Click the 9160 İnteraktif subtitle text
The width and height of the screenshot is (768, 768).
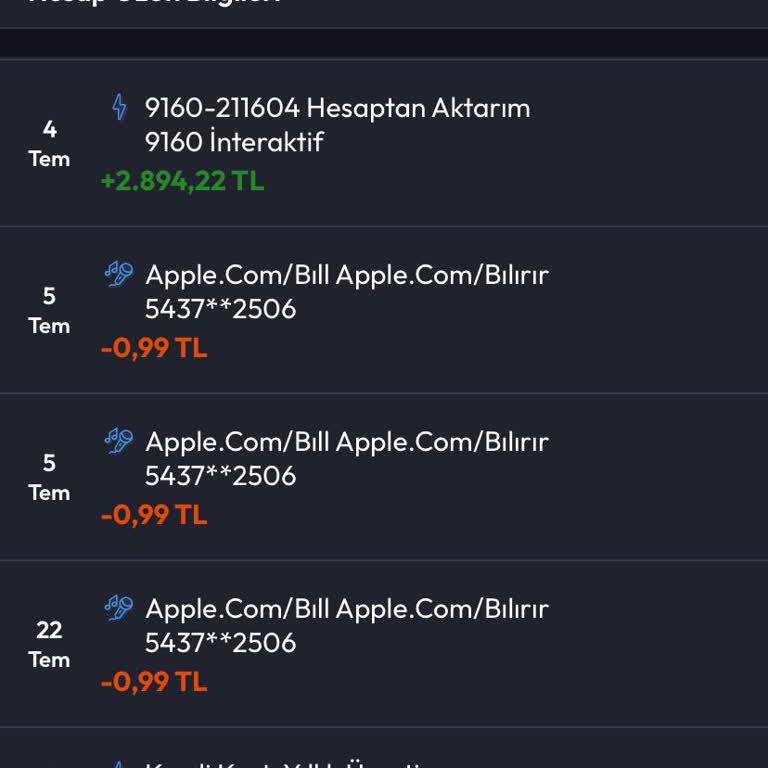click(234, 141)
